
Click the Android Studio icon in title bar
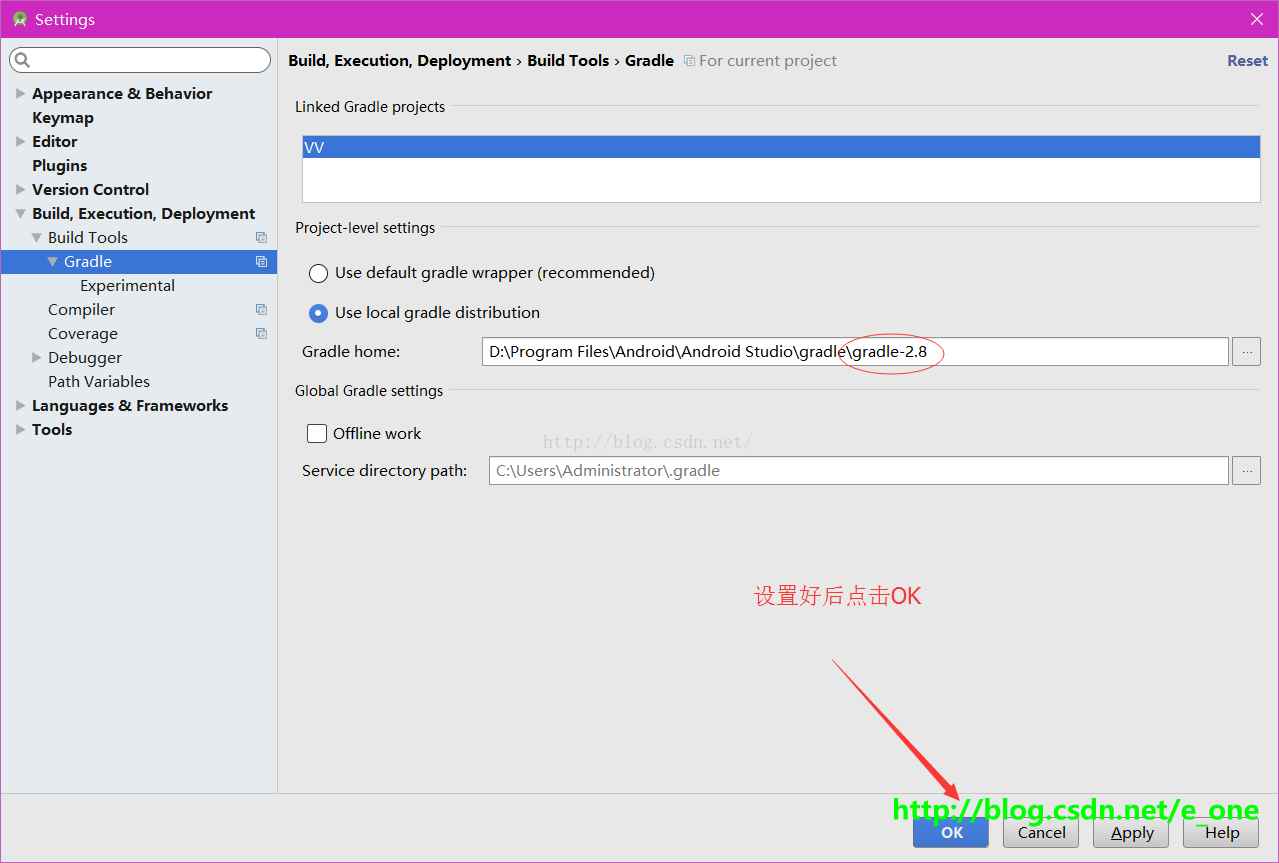coord(19,19)
